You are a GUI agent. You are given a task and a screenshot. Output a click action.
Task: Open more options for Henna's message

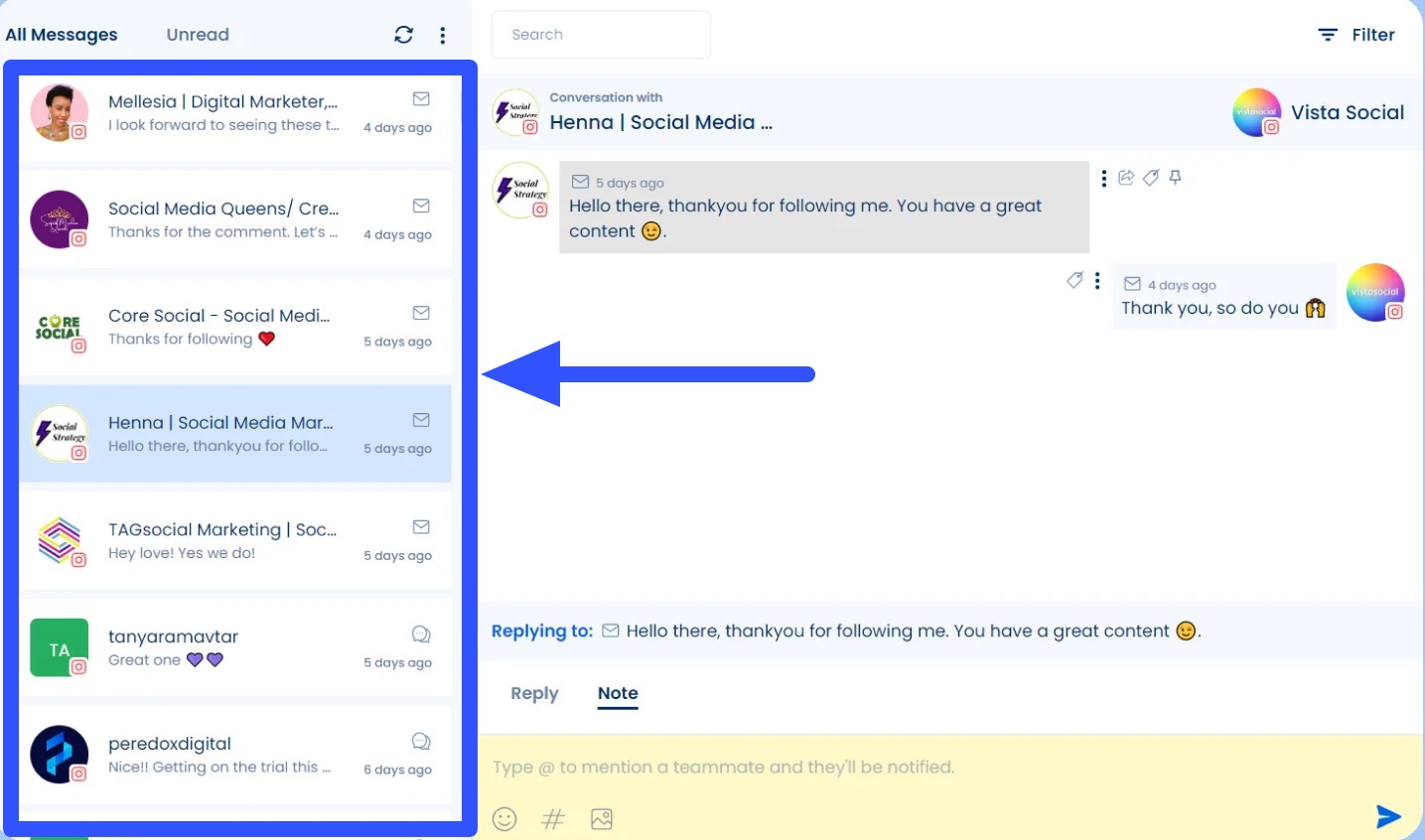coord(1104,177)
